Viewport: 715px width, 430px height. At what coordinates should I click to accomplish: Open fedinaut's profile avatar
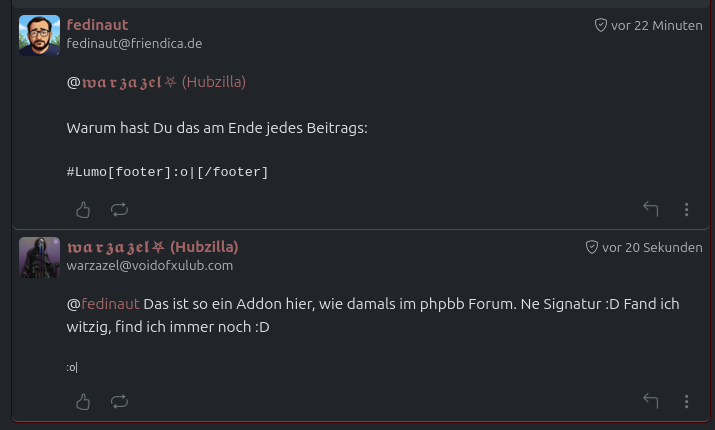39,35
